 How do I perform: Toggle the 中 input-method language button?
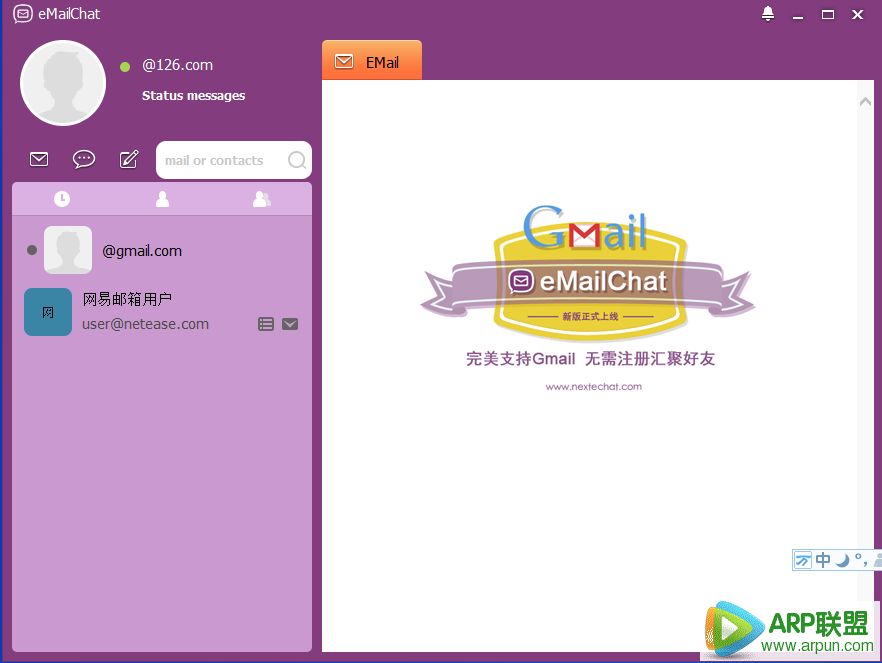pos(823,560)
